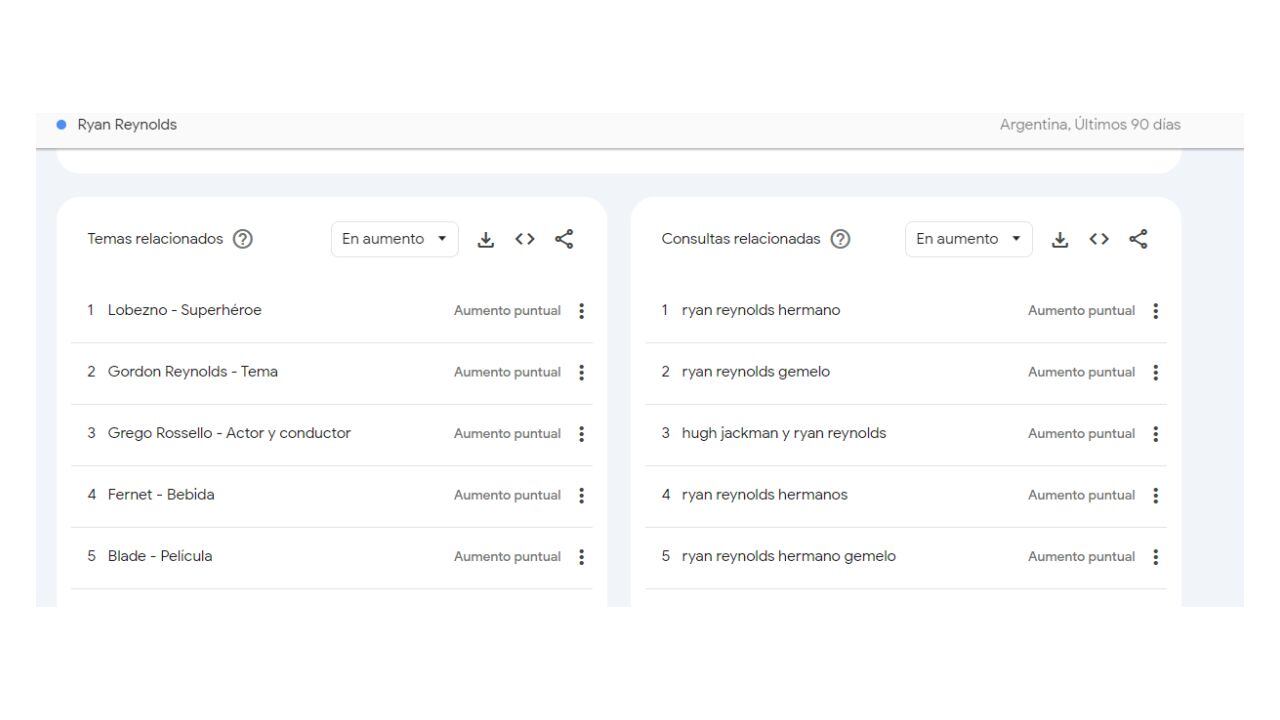Open more options for Lobezno - Superhéroe
Viewport: 1280px width, 720px height.
582,311
